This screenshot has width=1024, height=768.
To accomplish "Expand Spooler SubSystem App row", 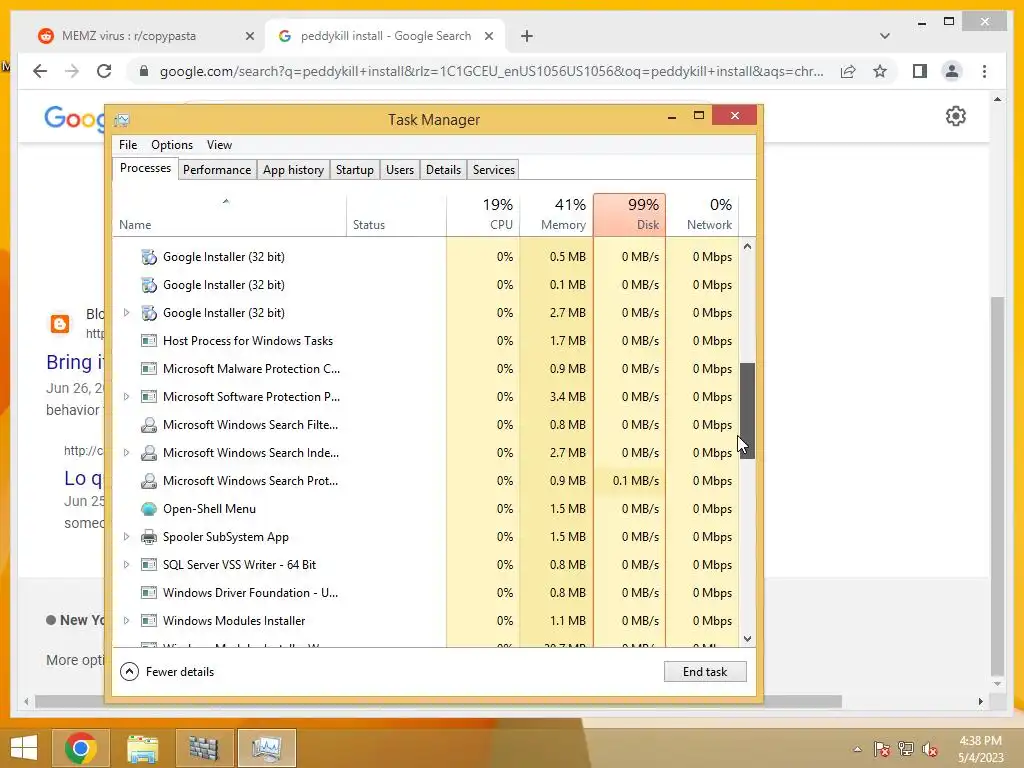I will point(127,537).
